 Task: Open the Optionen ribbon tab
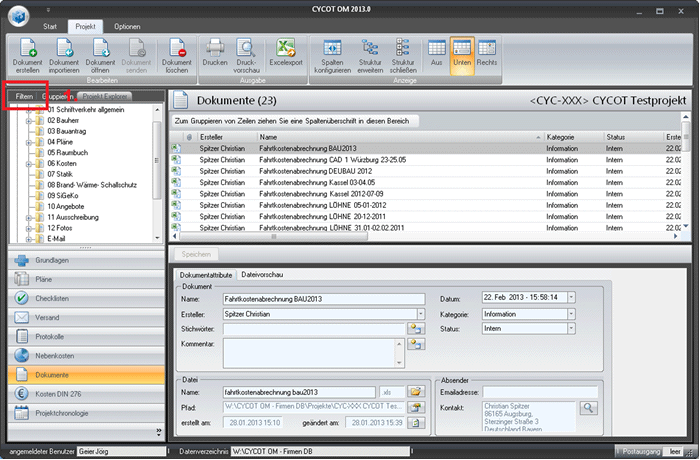[x=127, y=26]
